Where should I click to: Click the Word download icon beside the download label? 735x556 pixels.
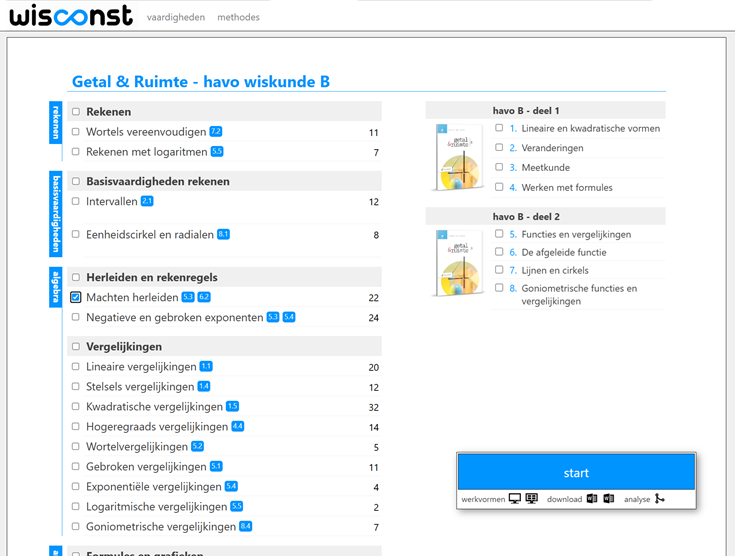point(592,498)
